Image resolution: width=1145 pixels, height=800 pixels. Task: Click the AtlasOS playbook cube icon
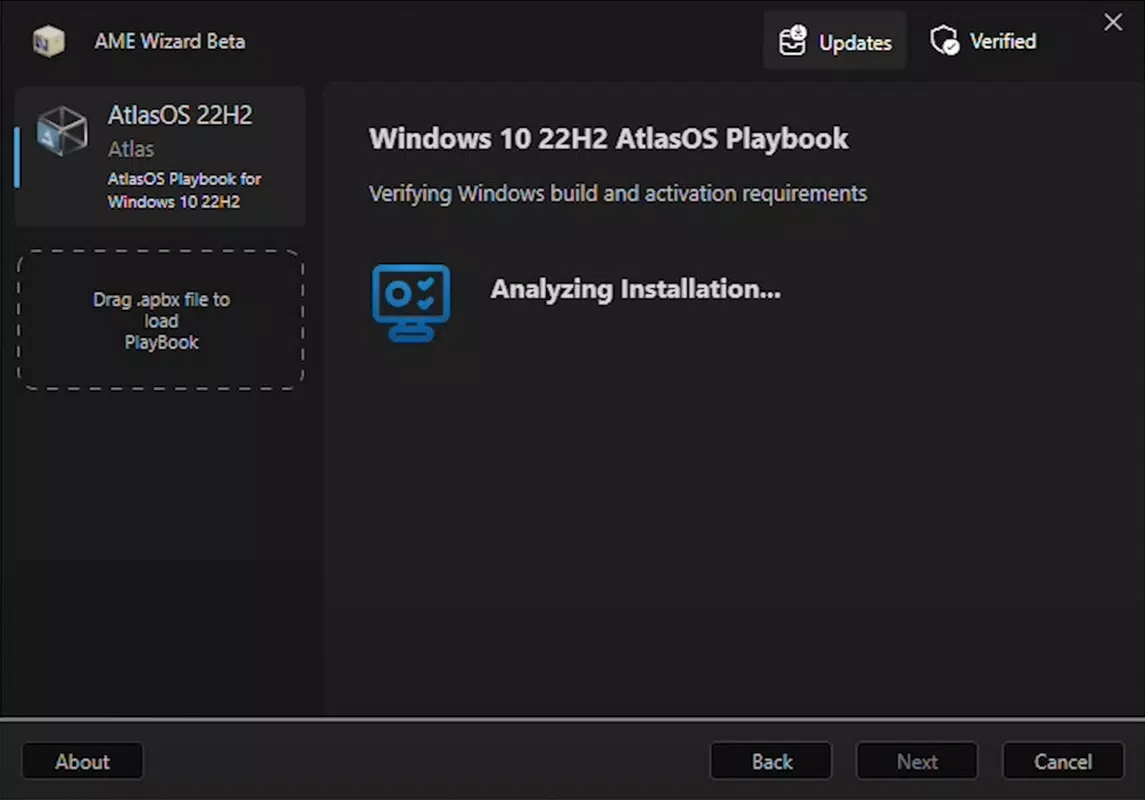[62, 131]
